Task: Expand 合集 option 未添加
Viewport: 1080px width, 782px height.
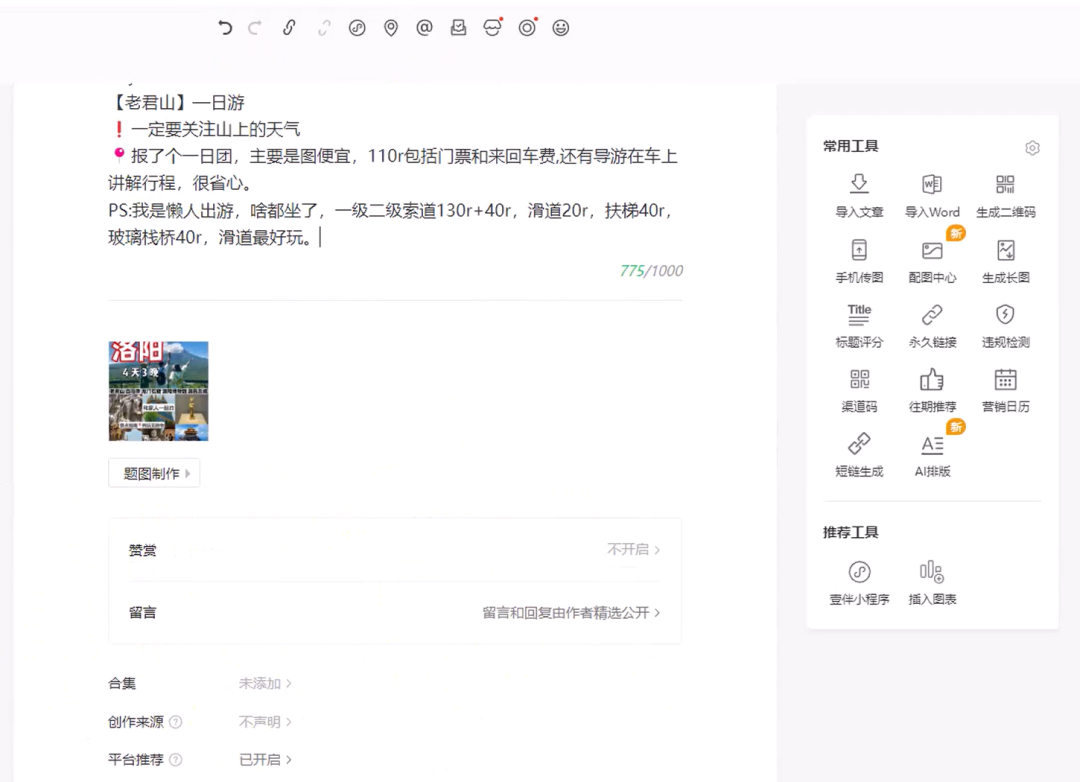Action: 265,683
